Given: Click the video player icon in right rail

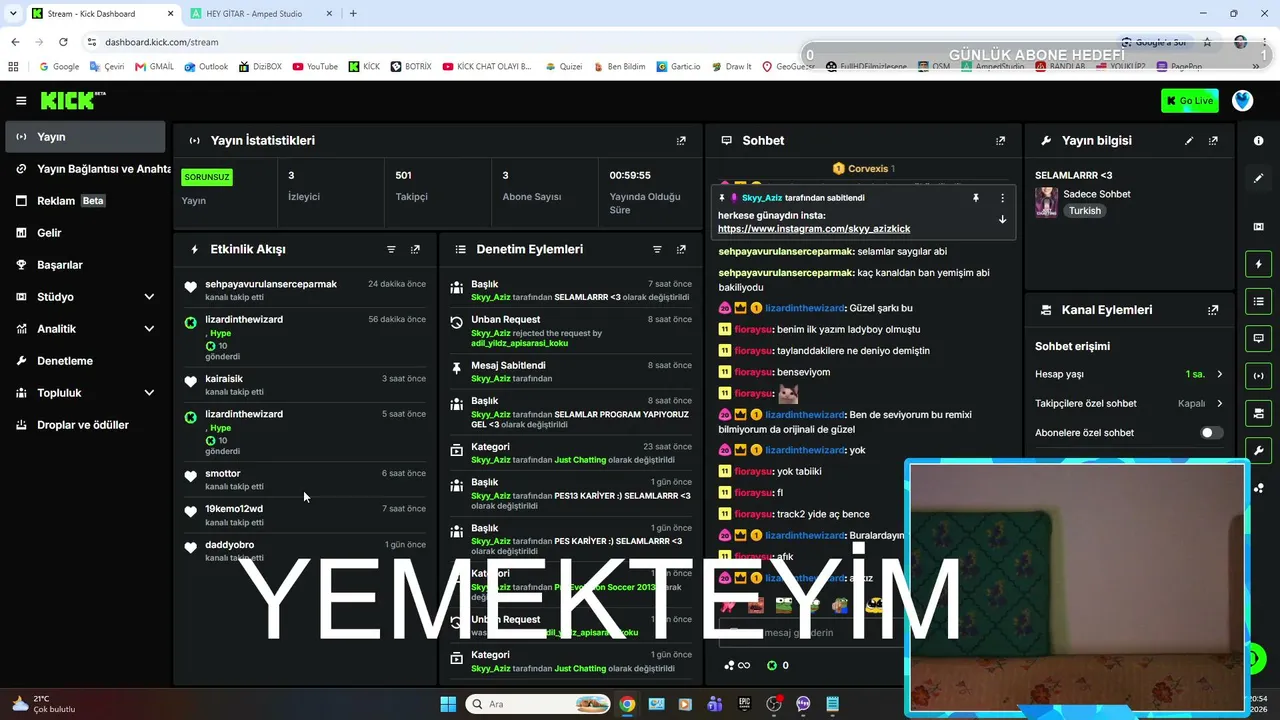Looking at the screenshot, I should (1258, 227).
